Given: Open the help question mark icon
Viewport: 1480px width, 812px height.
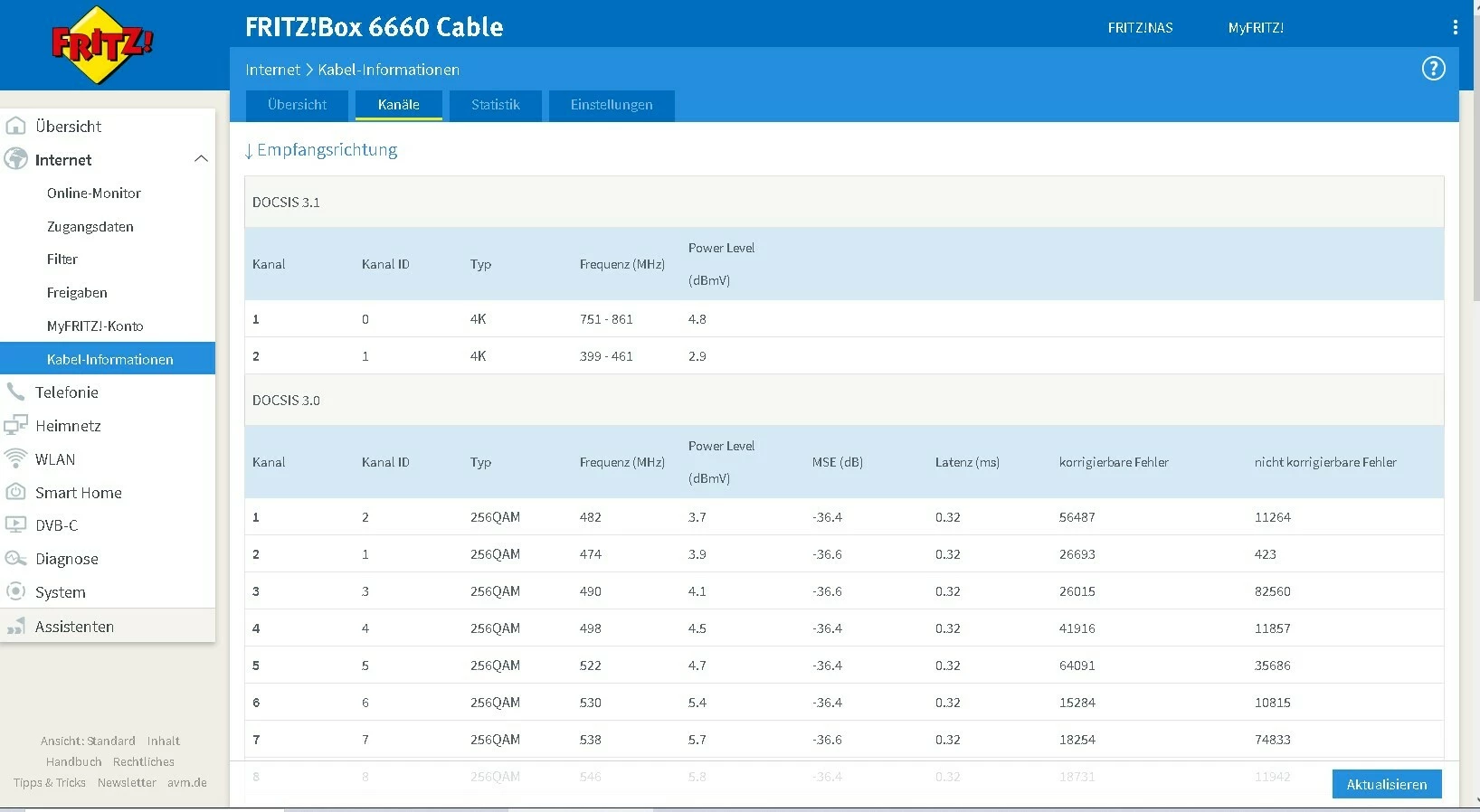Looking at the screenshot, I should (1433, 69).
